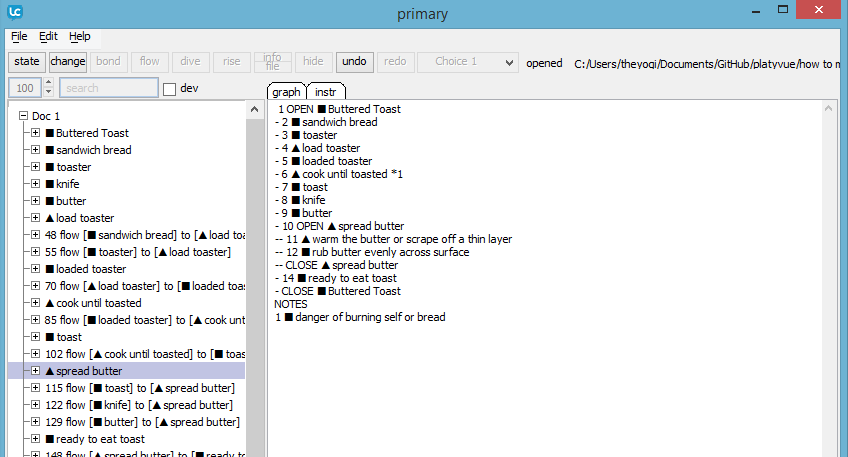Expand the spread butter tree node
Viewport: 848px width, 457px height.
coord(36,371)
